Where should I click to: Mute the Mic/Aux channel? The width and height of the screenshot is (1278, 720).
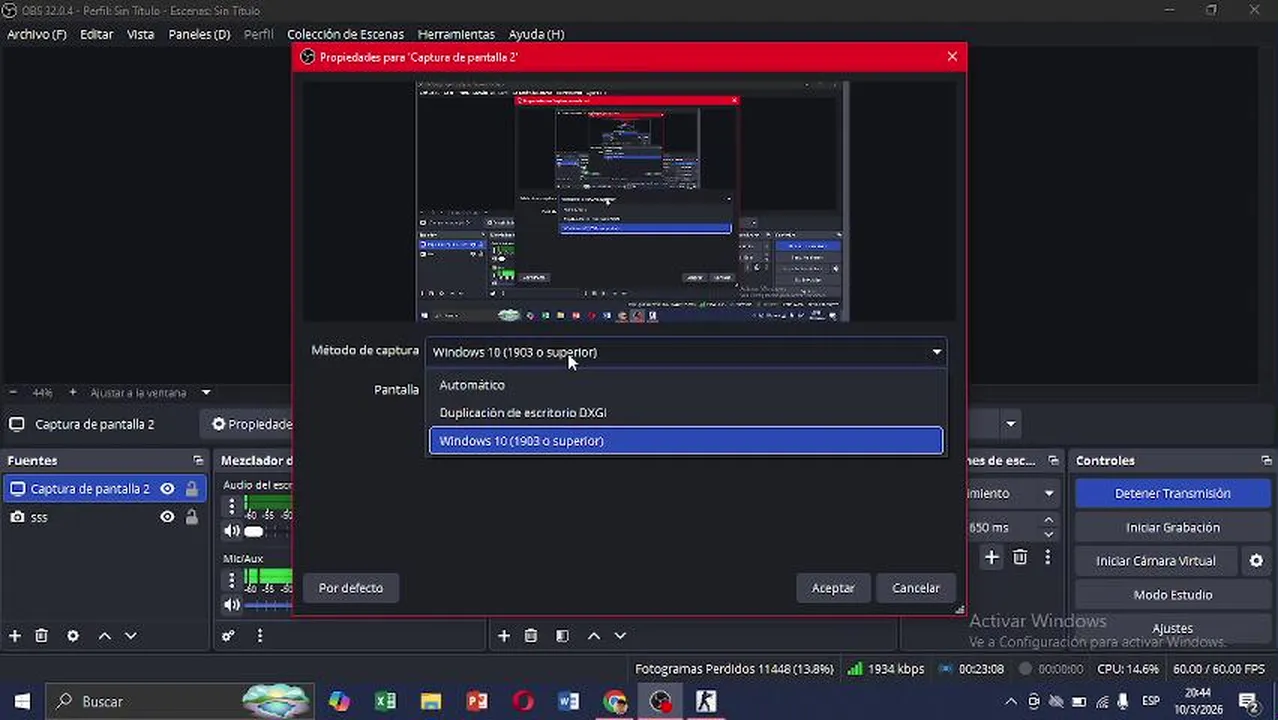tap(232, 604)
